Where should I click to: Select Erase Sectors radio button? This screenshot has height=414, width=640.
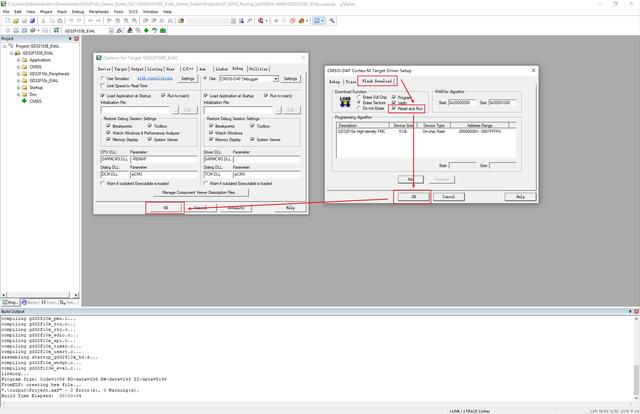point(359,102)
